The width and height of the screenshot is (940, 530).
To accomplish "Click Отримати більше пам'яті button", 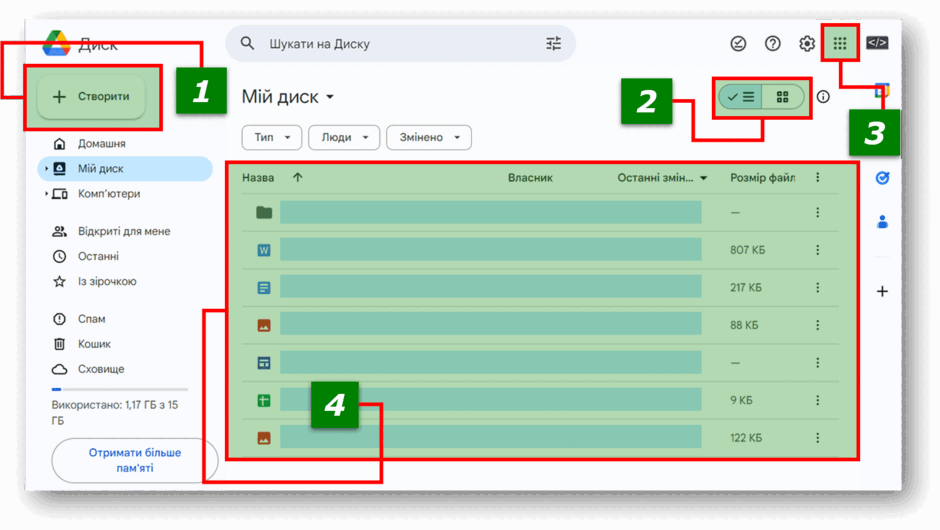I will (x=135, y=460).
